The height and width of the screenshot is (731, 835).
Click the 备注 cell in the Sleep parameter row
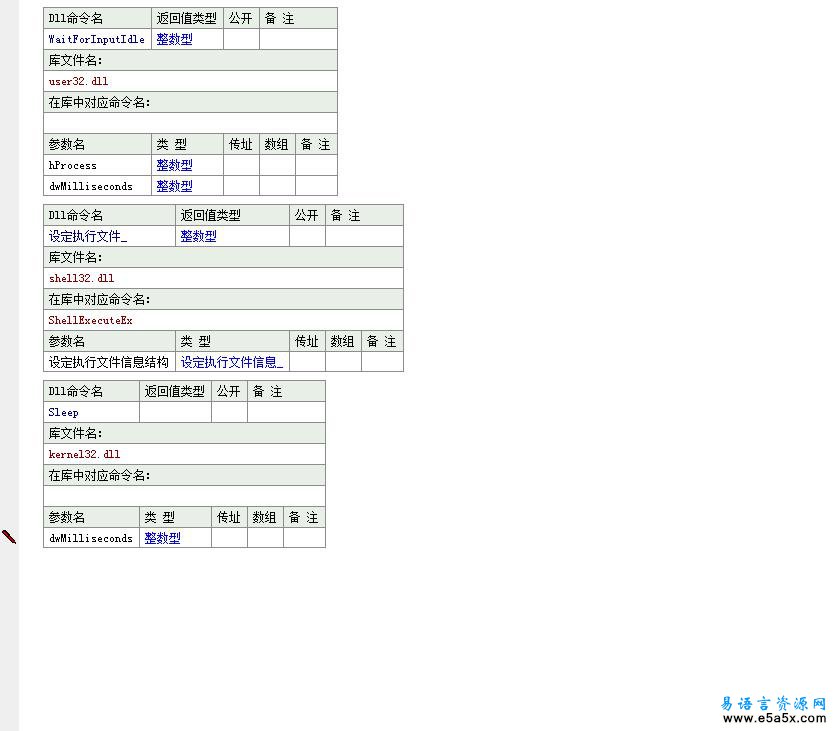(301, 538)
